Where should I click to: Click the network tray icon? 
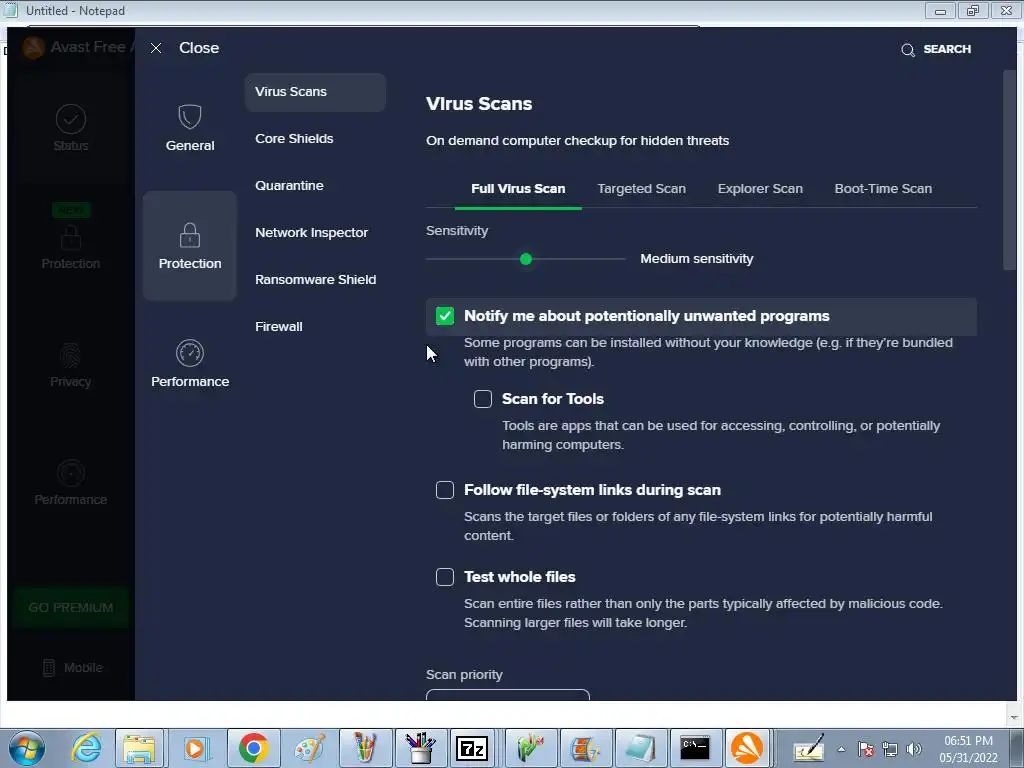[890, 749]
